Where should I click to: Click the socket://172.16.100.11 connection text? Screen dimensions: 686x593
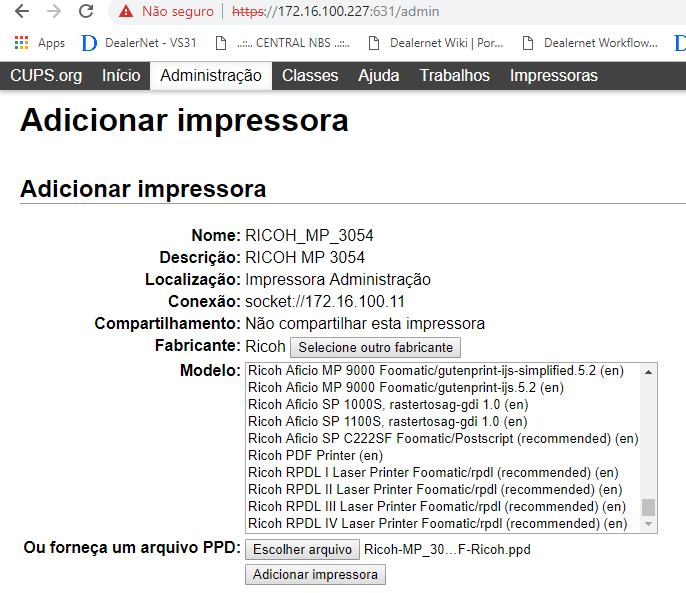click(325, 302)
